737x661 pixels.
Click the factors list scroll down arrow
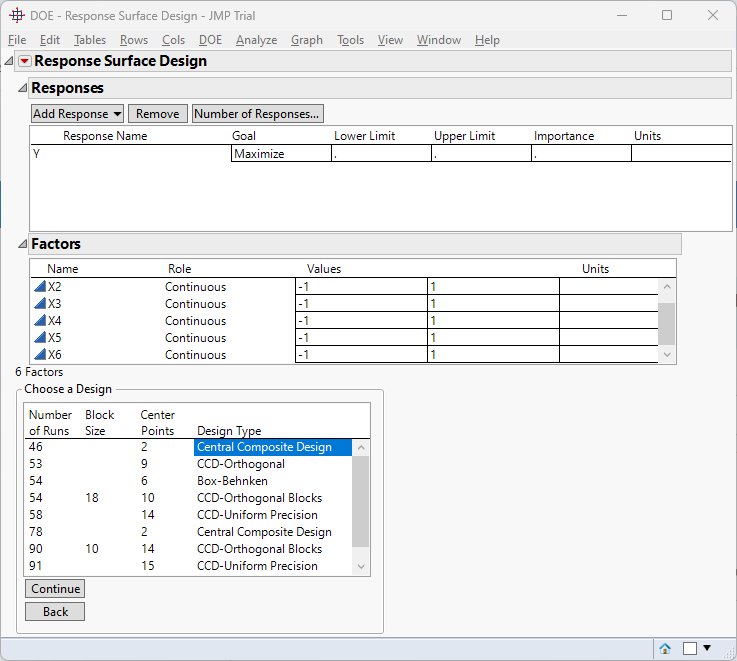point(666,354)
